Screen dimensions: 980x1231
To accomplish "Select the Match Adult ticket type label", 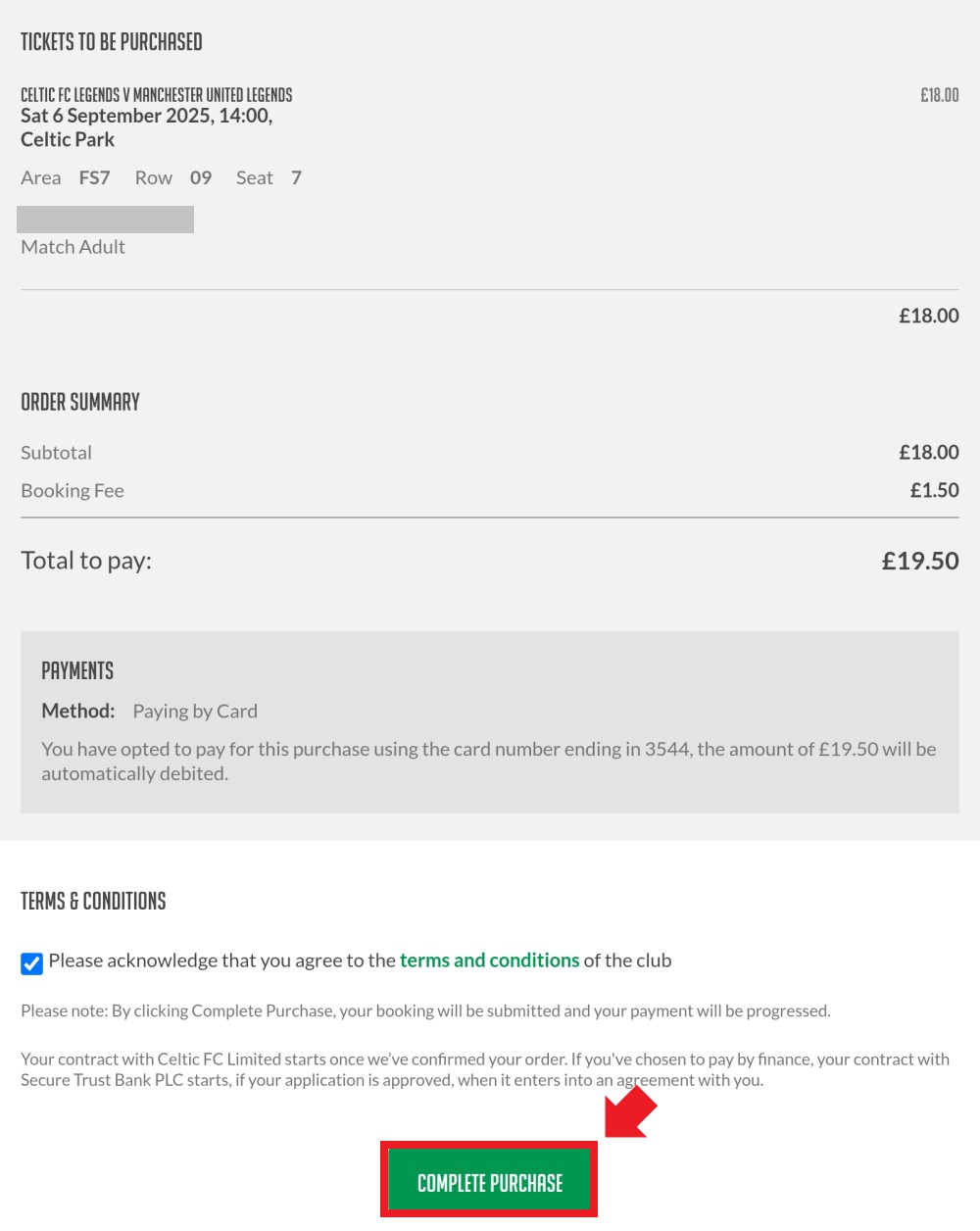I will tap(73, 247).
